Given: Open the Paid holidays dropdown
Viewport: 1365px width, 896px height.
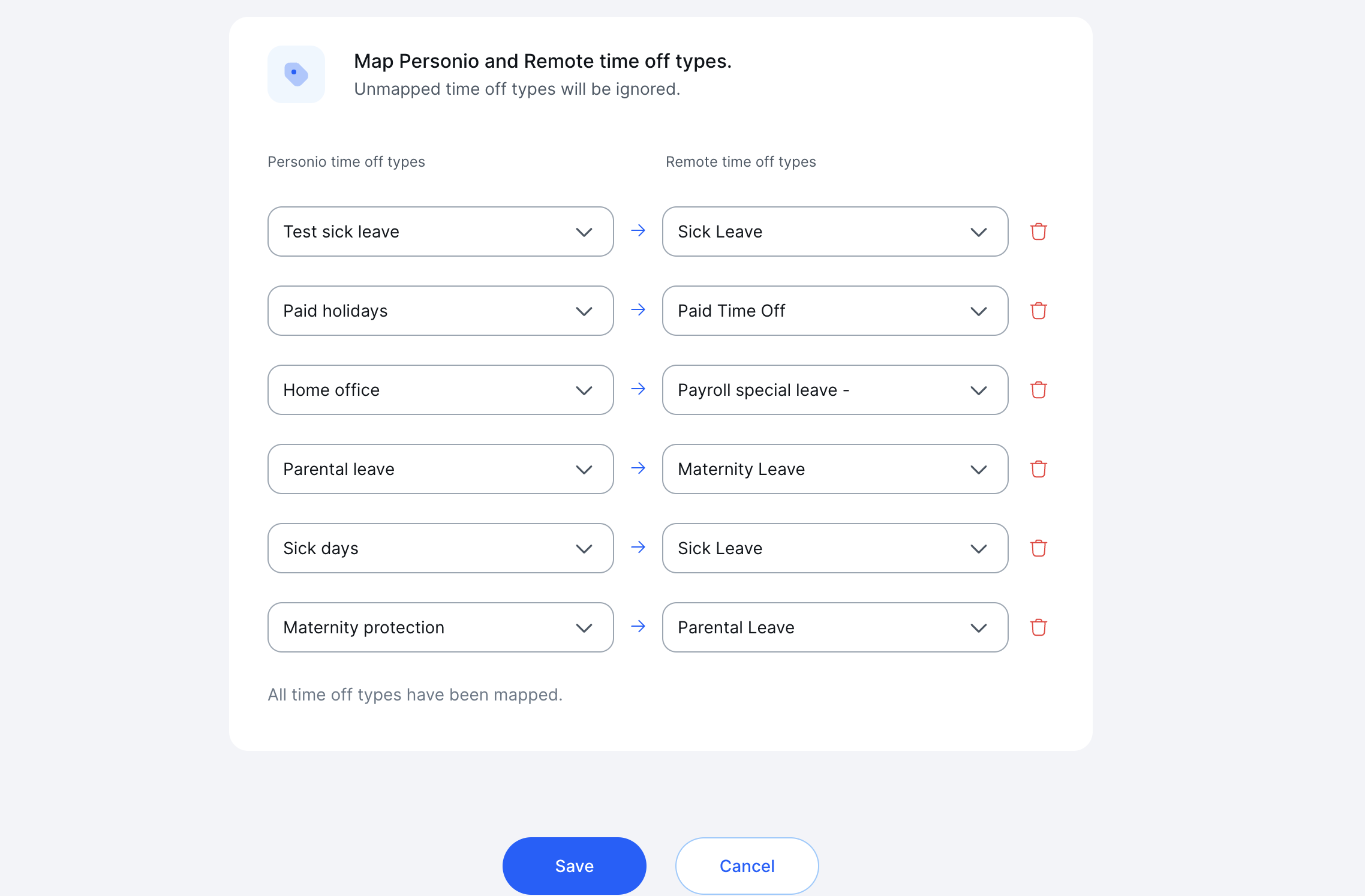Looking at the screenshot, I should pos(440,311).
